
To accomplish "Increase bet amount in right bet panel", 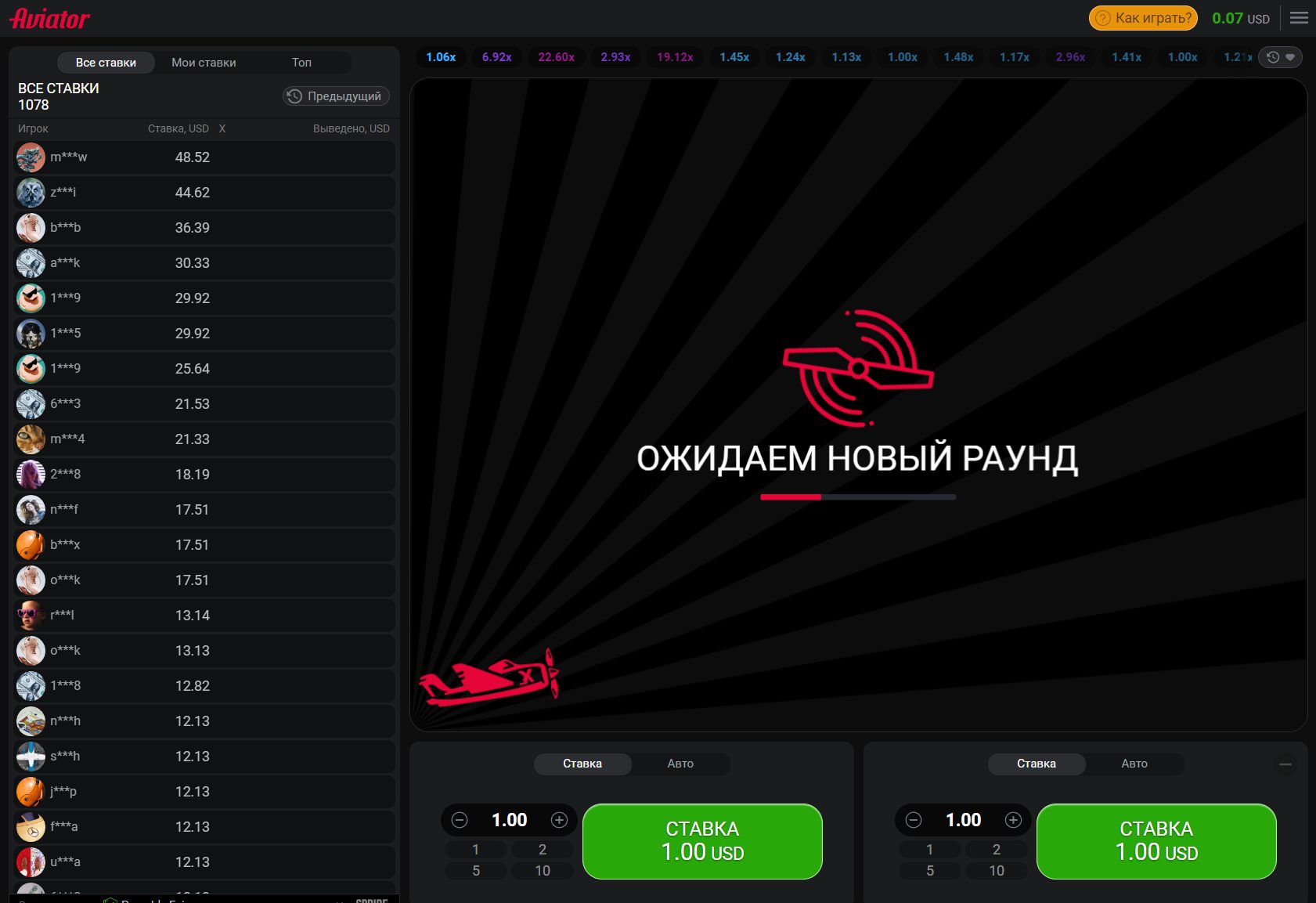I will tap(1013, 820).
